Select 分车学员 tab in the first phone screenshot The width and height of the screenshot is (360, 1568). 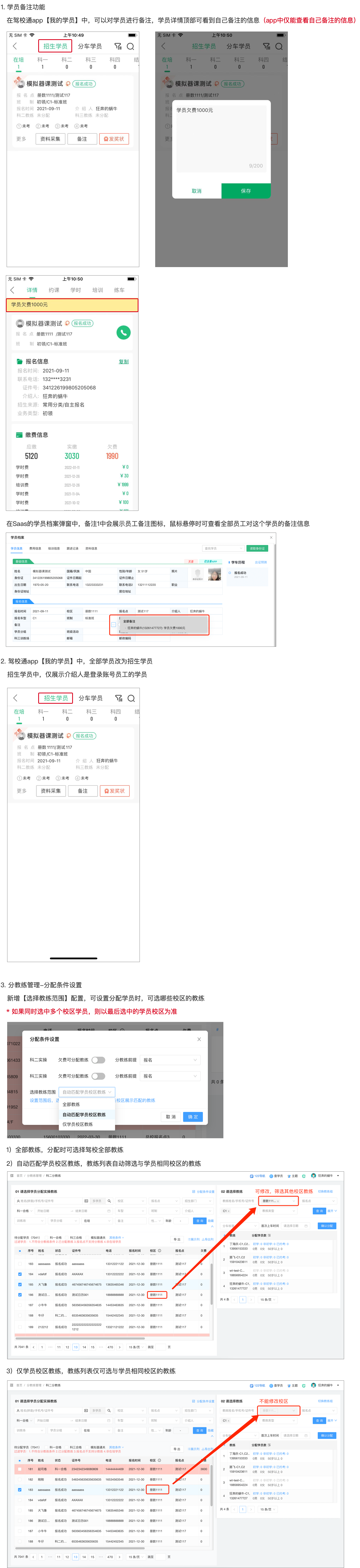tap(90, 46)
